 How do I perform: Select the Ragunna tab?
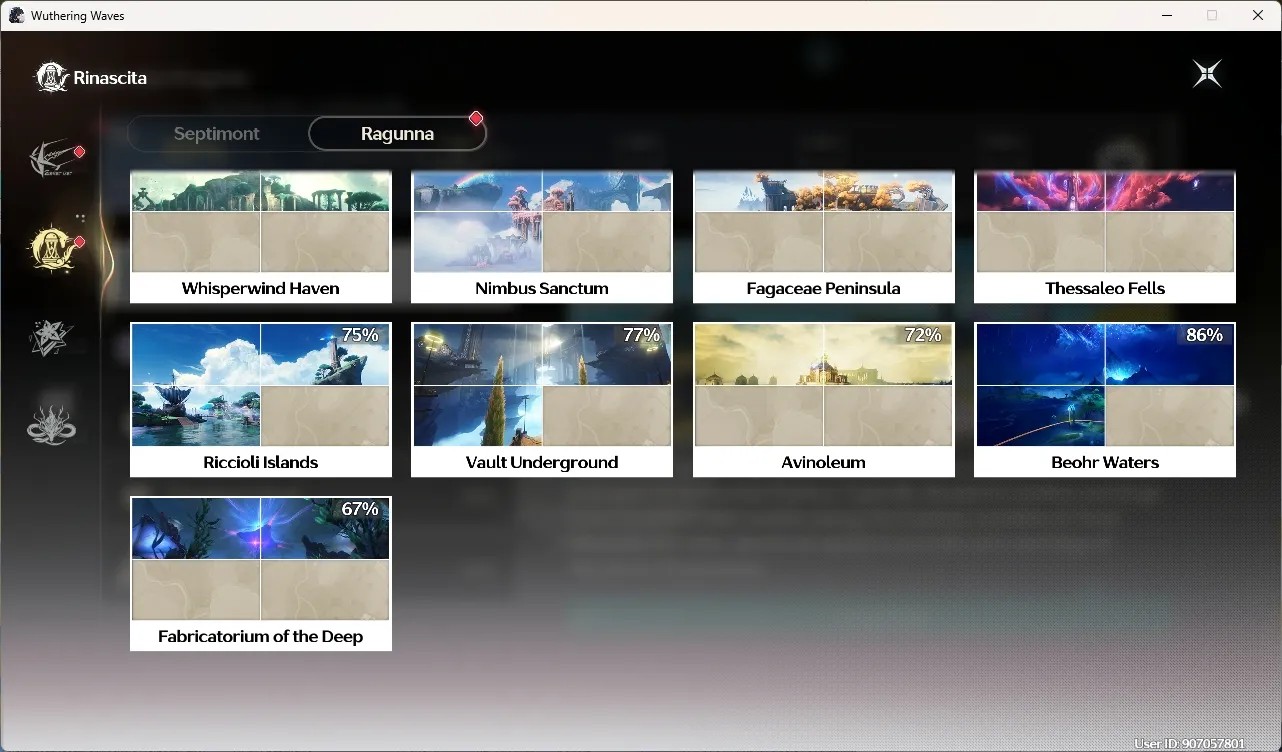[x=397, y=134]
